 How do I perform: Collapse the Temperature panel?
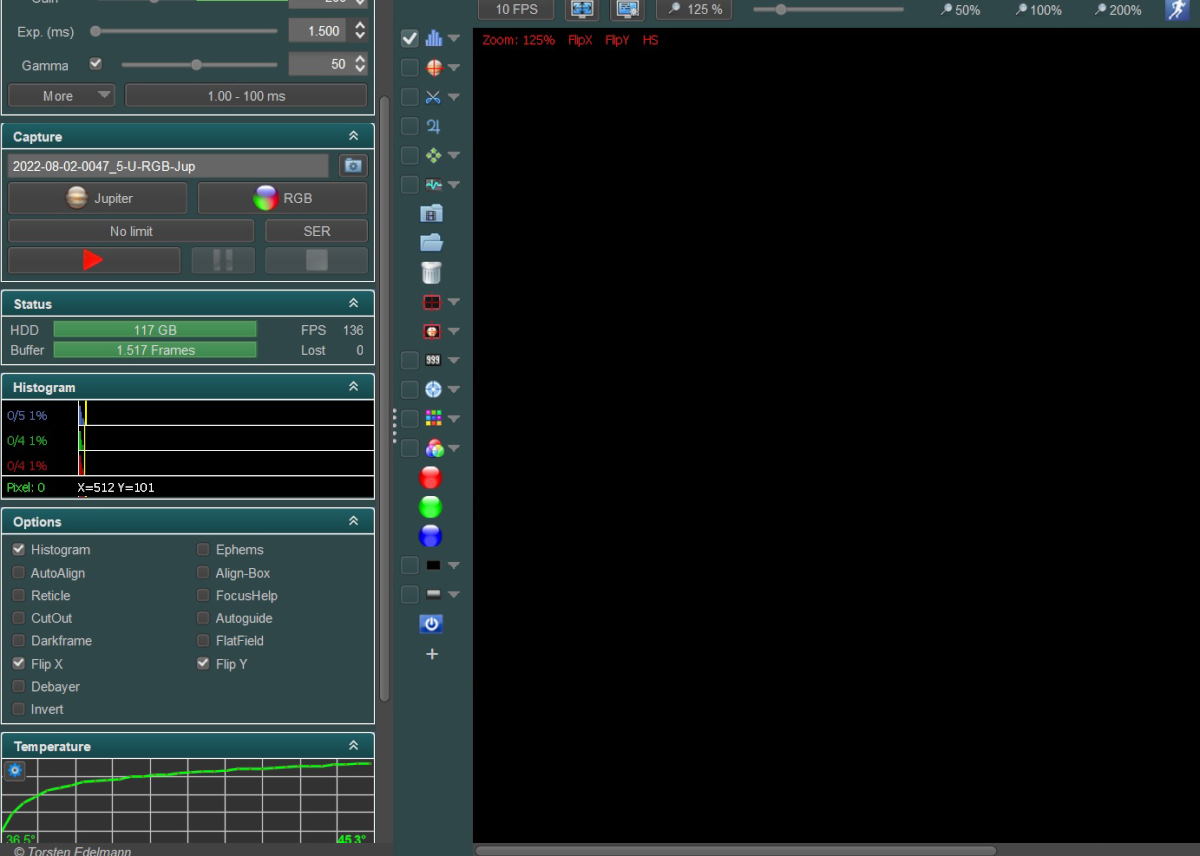point(353,746)
